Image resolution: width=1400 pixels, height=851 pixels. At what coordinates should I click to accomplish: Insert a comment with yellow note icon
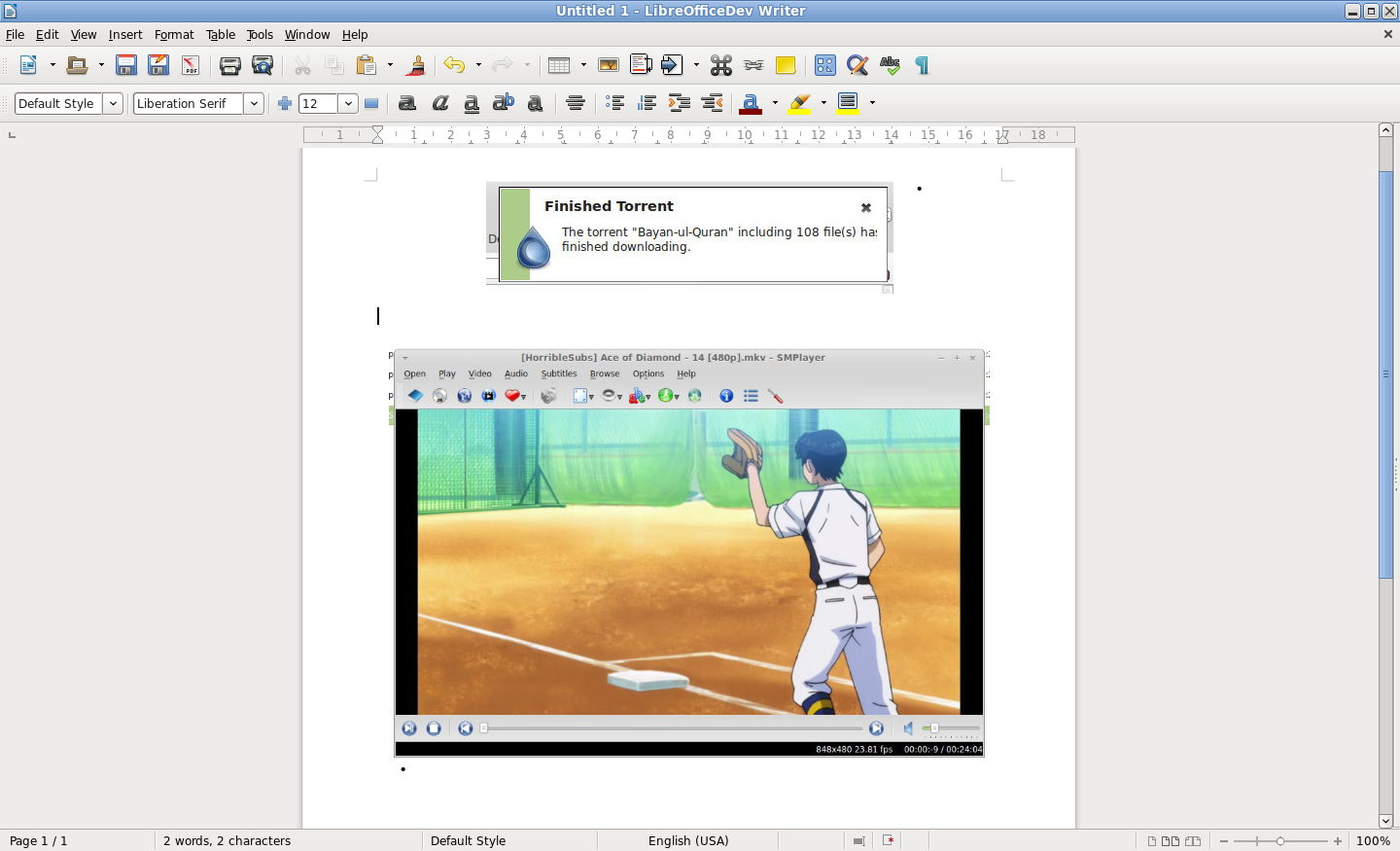click(x=786, y=65)
